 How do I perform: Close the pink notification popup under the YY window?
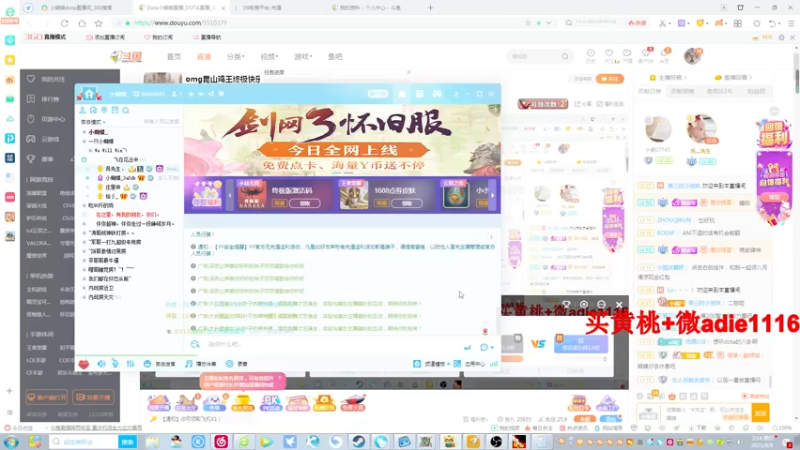(x=280, y=378)
